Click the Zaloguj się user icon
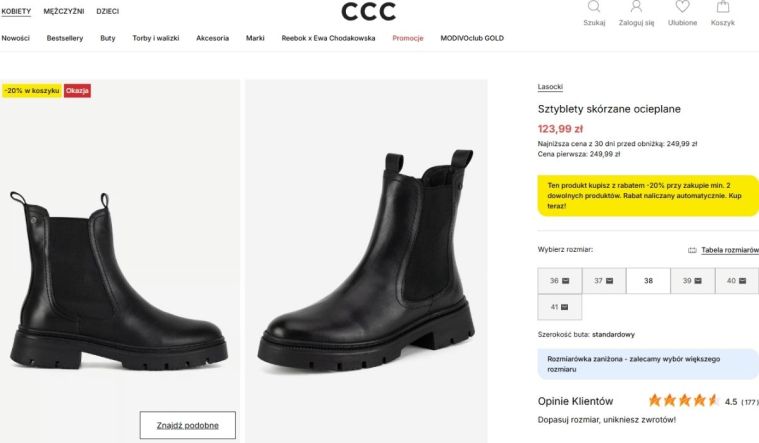 point(636,6)
